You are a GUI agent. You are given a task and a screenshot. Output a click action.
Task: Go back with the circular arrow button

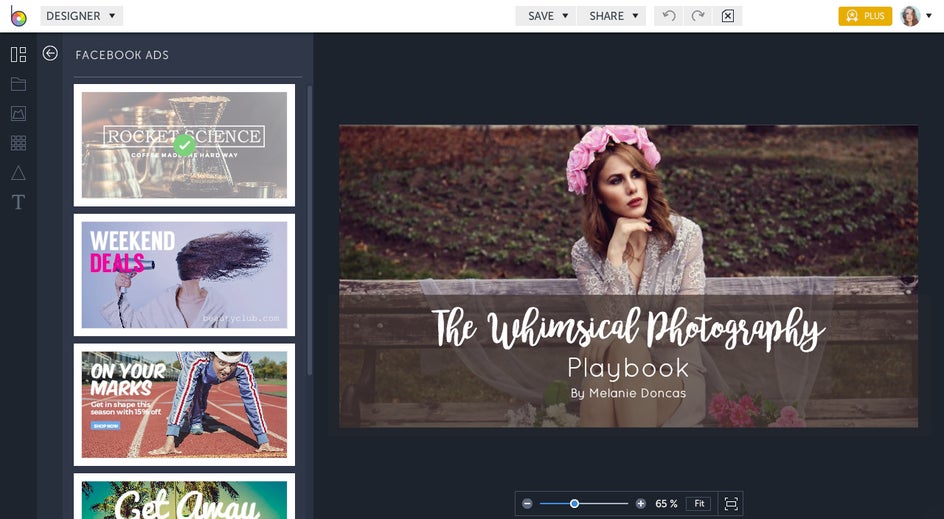50,54
